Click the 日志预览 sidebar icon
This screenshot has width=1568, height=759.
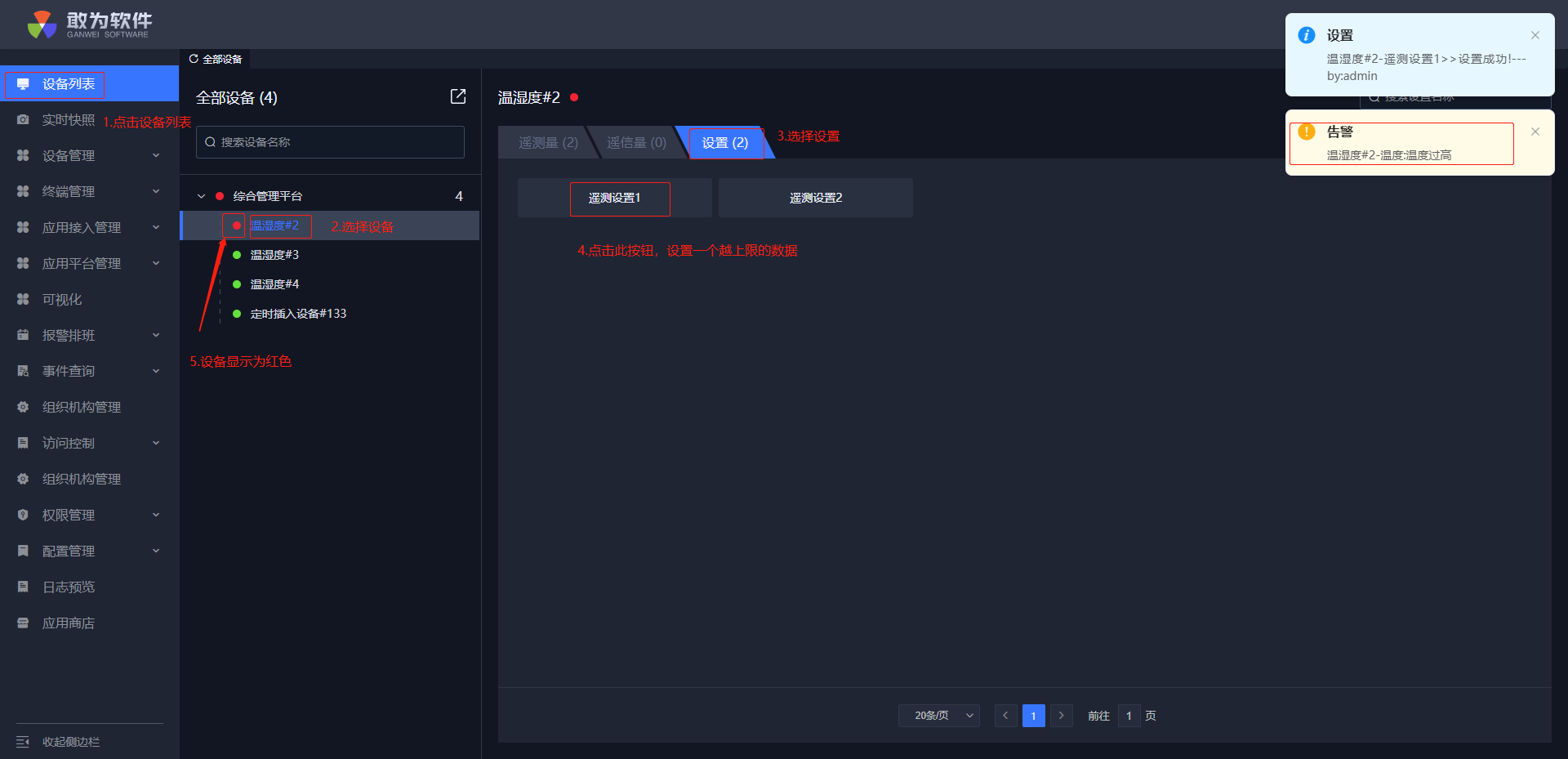point(23,587)
